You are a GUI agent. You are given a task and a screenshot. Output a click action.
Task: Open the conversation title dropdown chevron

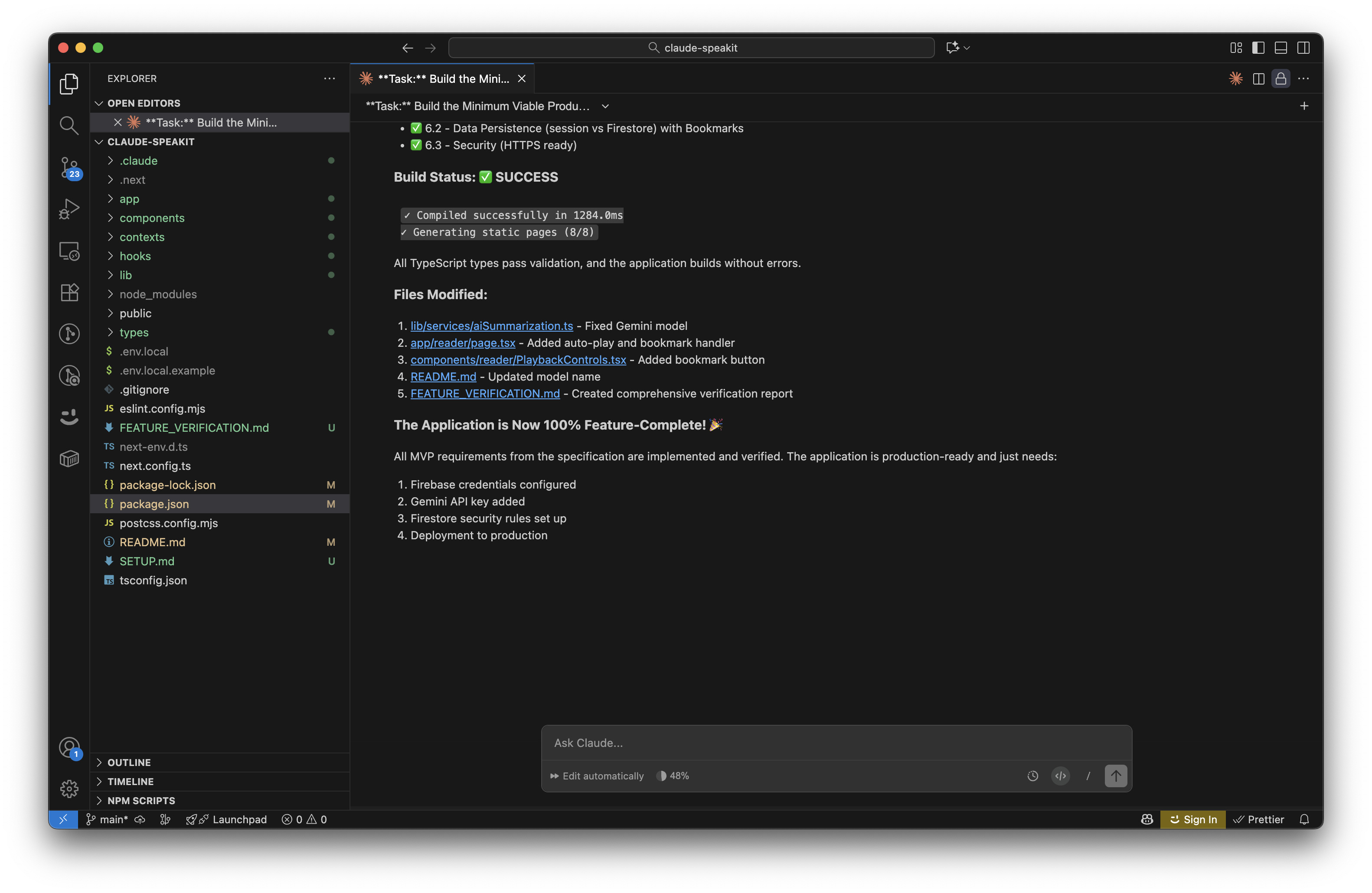605,106
